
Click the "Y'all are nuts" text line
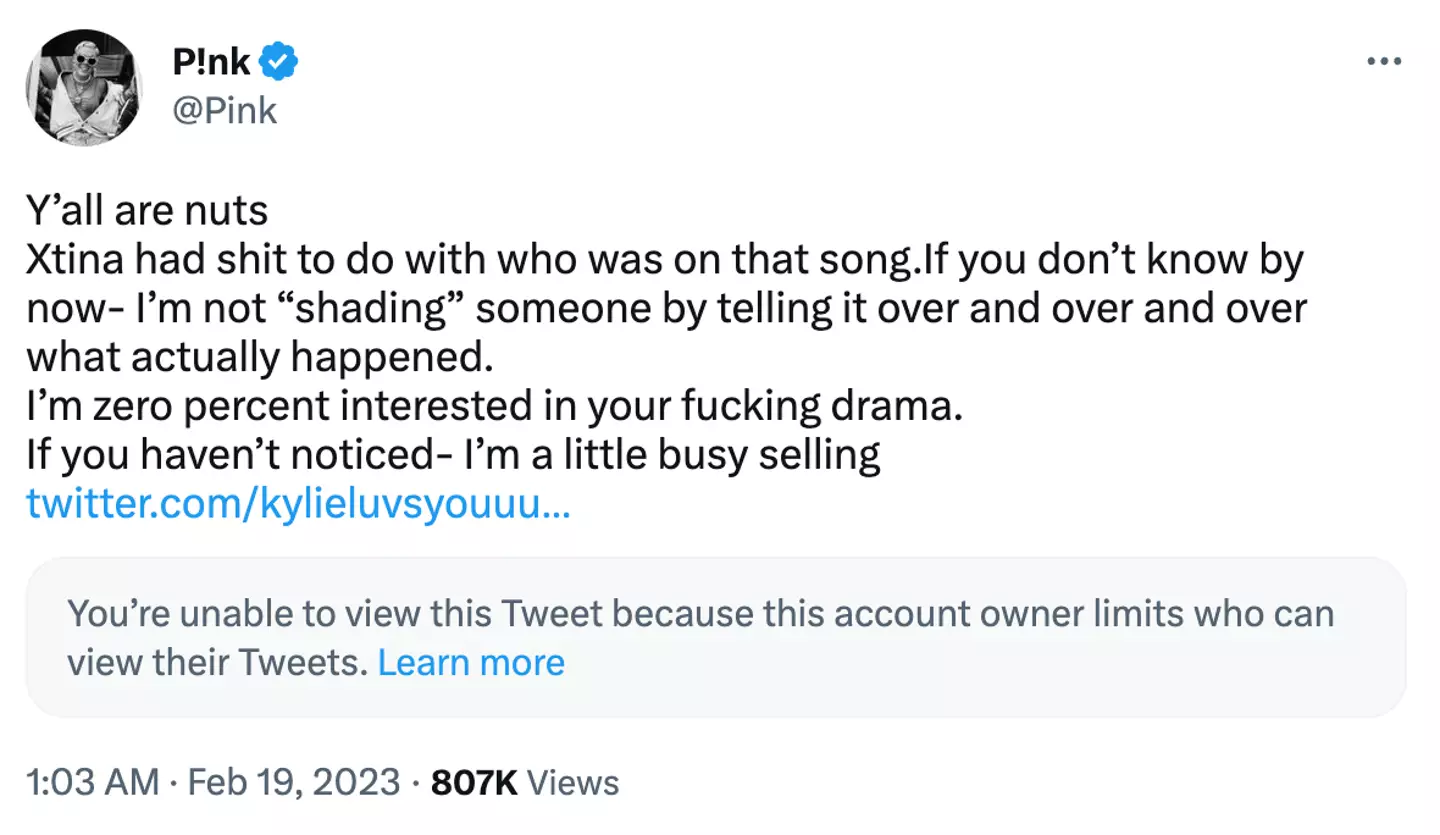point(147,211)
